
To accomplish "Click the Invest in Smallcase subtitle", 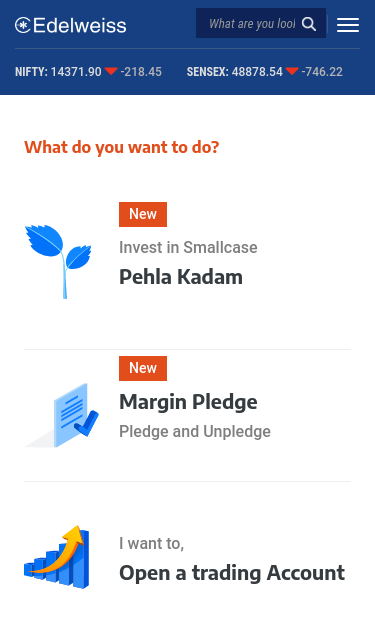I will coord(188,248).
